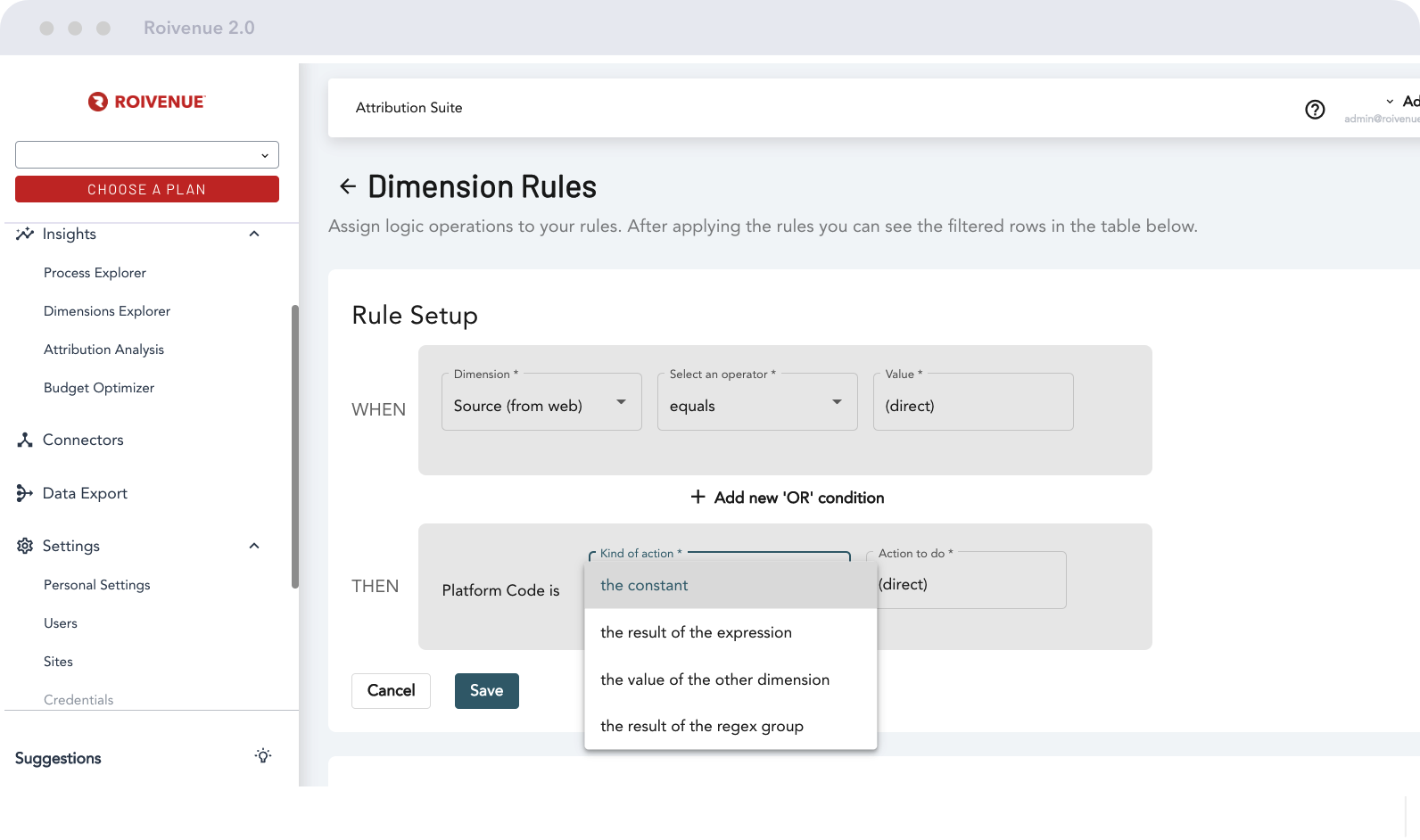The height and width of the screenshot is (840, 1420).
Task: Collapse the Insights section chevron
Action: point(254,234)
